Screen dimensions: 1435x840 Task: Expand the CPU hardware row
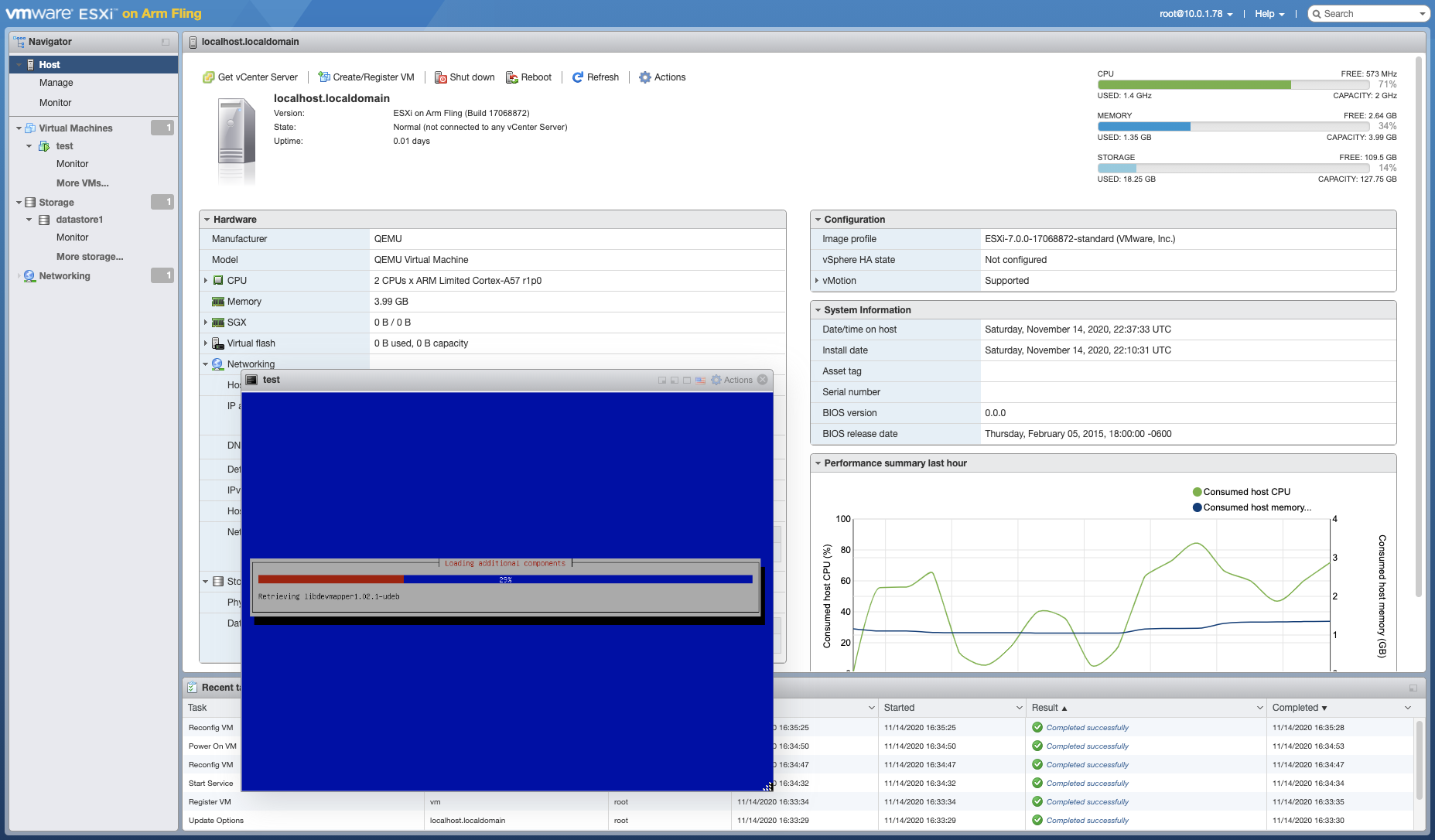[206, 281]
